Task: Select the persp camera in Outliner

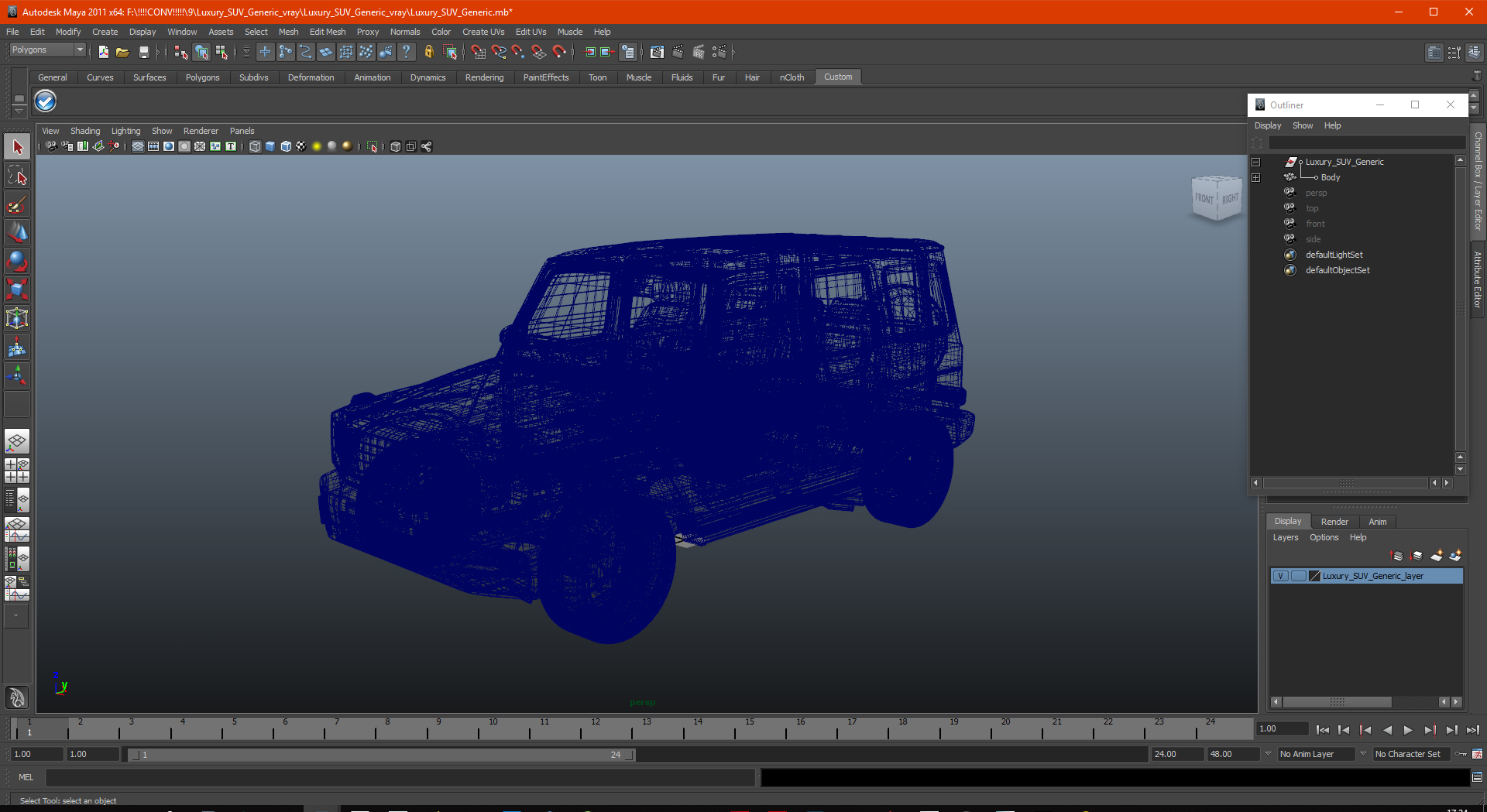Action: (1316, 193)
